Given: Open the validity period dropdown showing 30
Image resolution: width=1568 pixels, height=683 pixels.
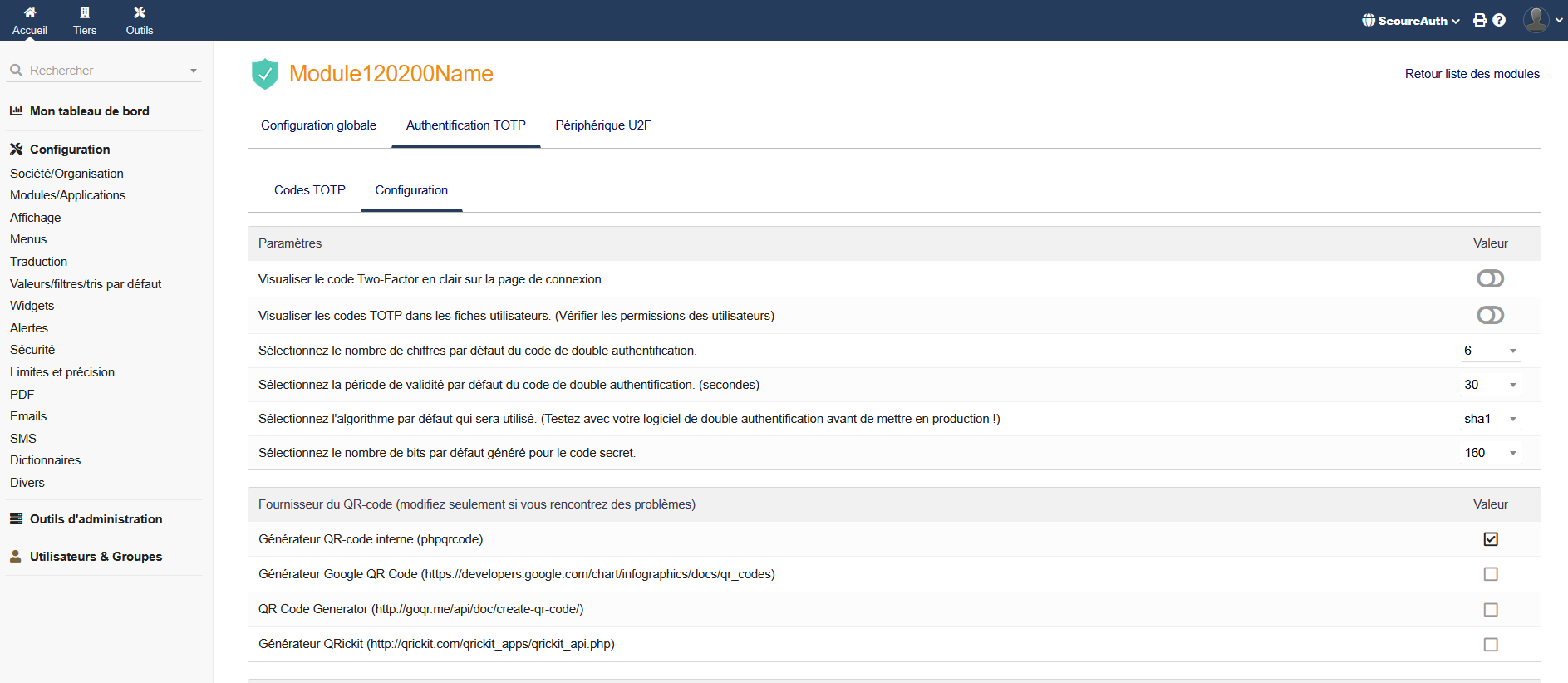Looking at the screenshot, I should click(x=1491, y=385).
